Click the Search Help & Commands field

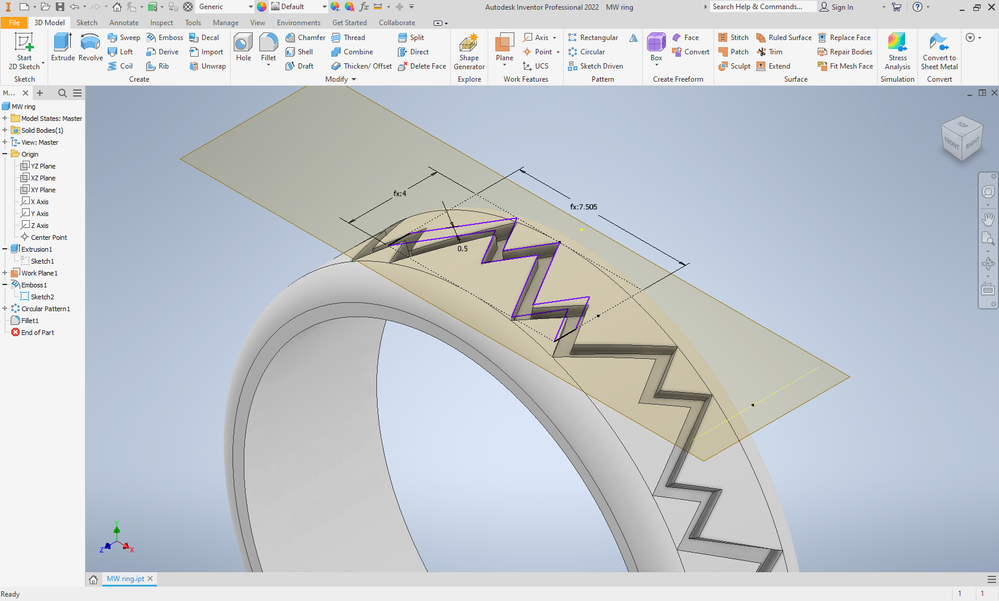(x=762, y=6)
